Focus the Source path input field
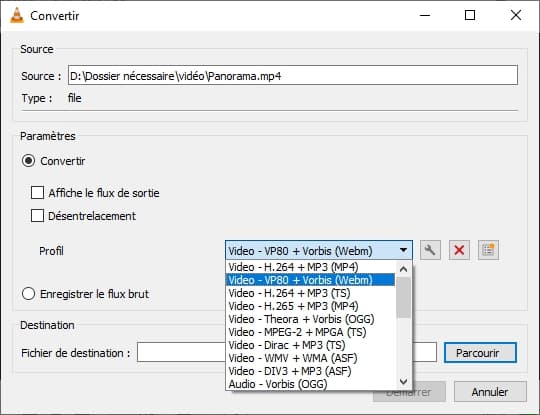540x415 pixels. [x=293, y=75]
